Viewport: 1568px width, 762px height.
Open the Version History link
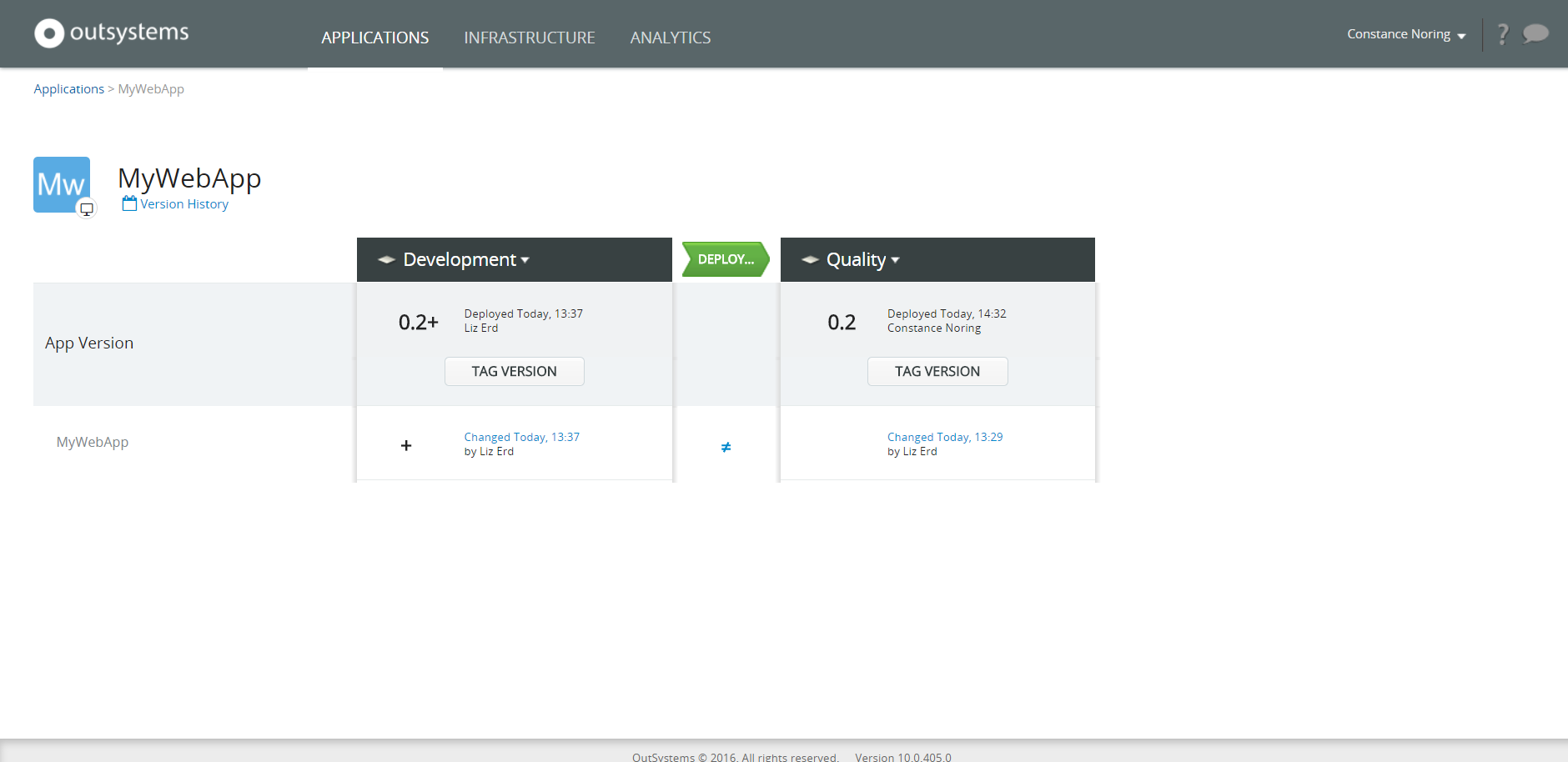click(x=184, y=203)
